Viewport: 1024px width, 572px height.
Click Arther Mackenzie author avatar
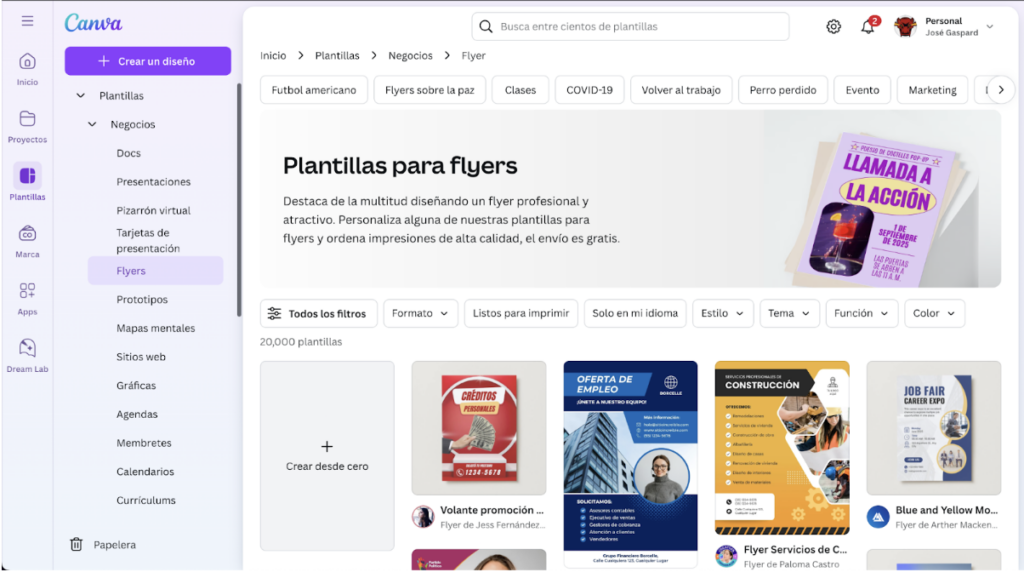[878, 516]
